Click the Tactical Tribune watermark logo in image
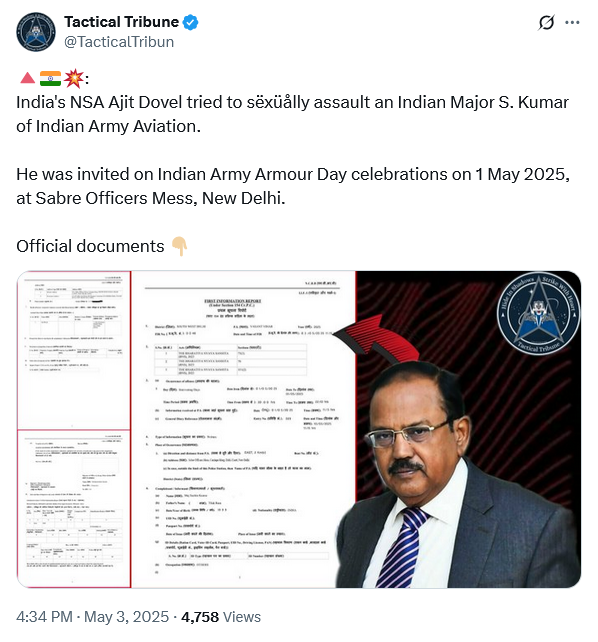Screen dimensions: 598x642 (538, 314)
